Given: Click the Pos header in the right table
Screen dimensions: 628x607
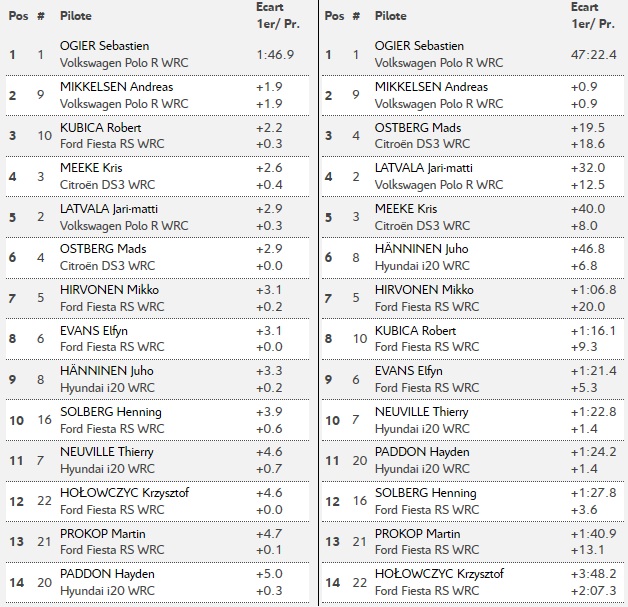Looking at the screenshot, I should click(334, 16).
